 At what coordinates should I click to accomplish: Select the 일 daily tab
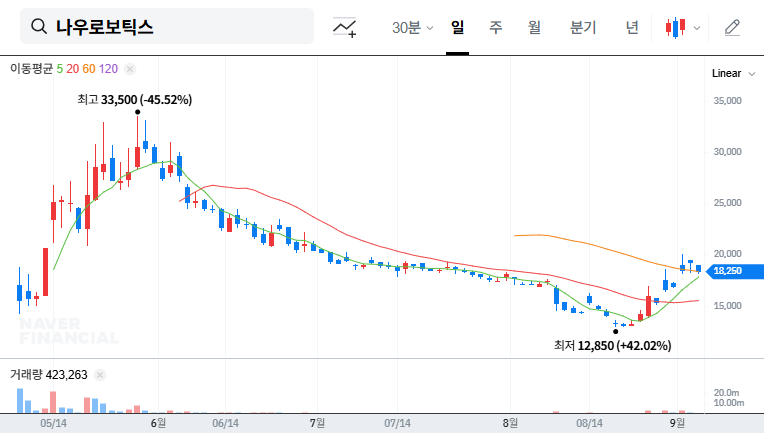pyautogui.click(x=457, y=27)
